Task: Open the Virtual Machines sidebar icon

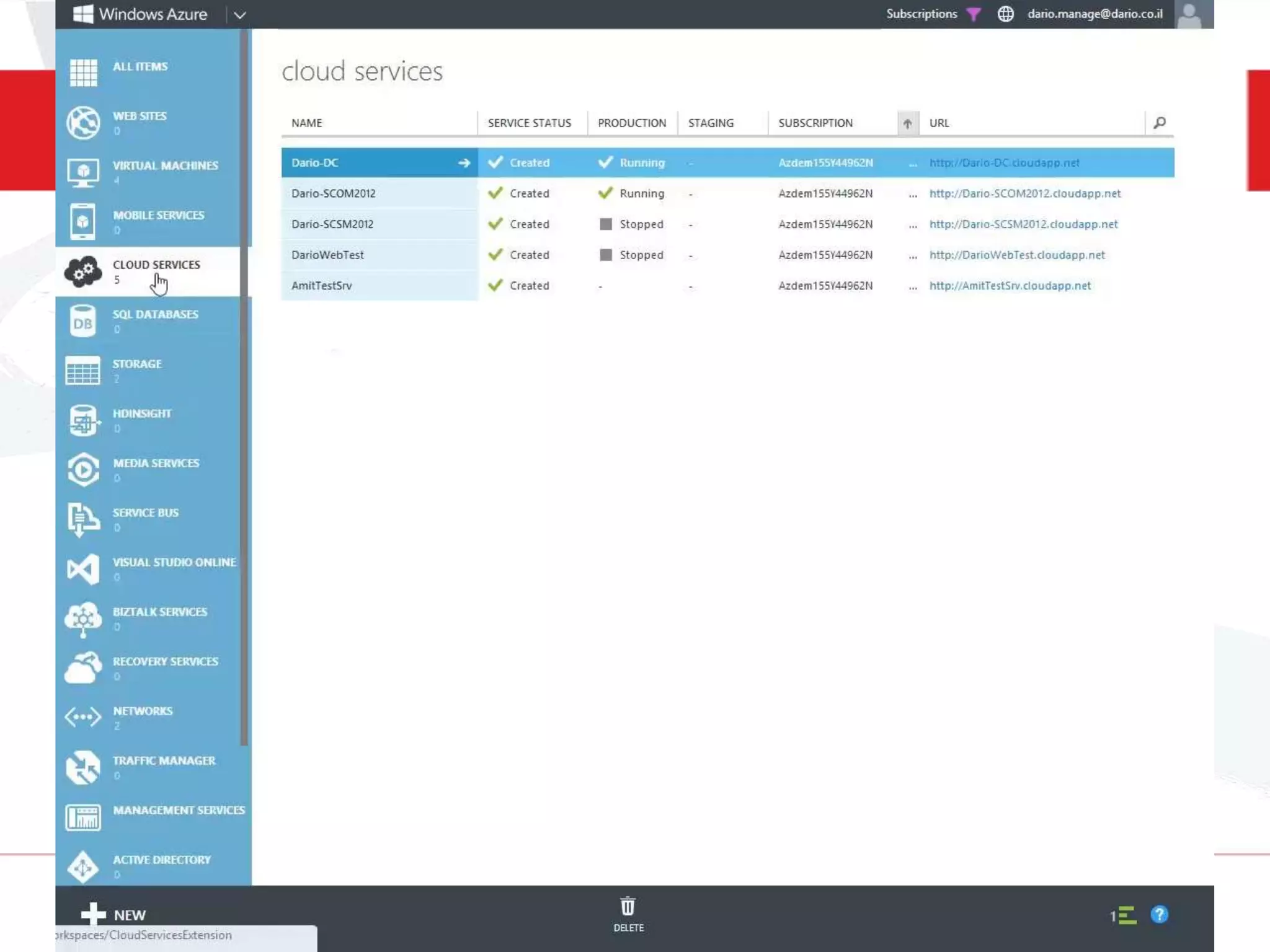Action: coord(83,172)
